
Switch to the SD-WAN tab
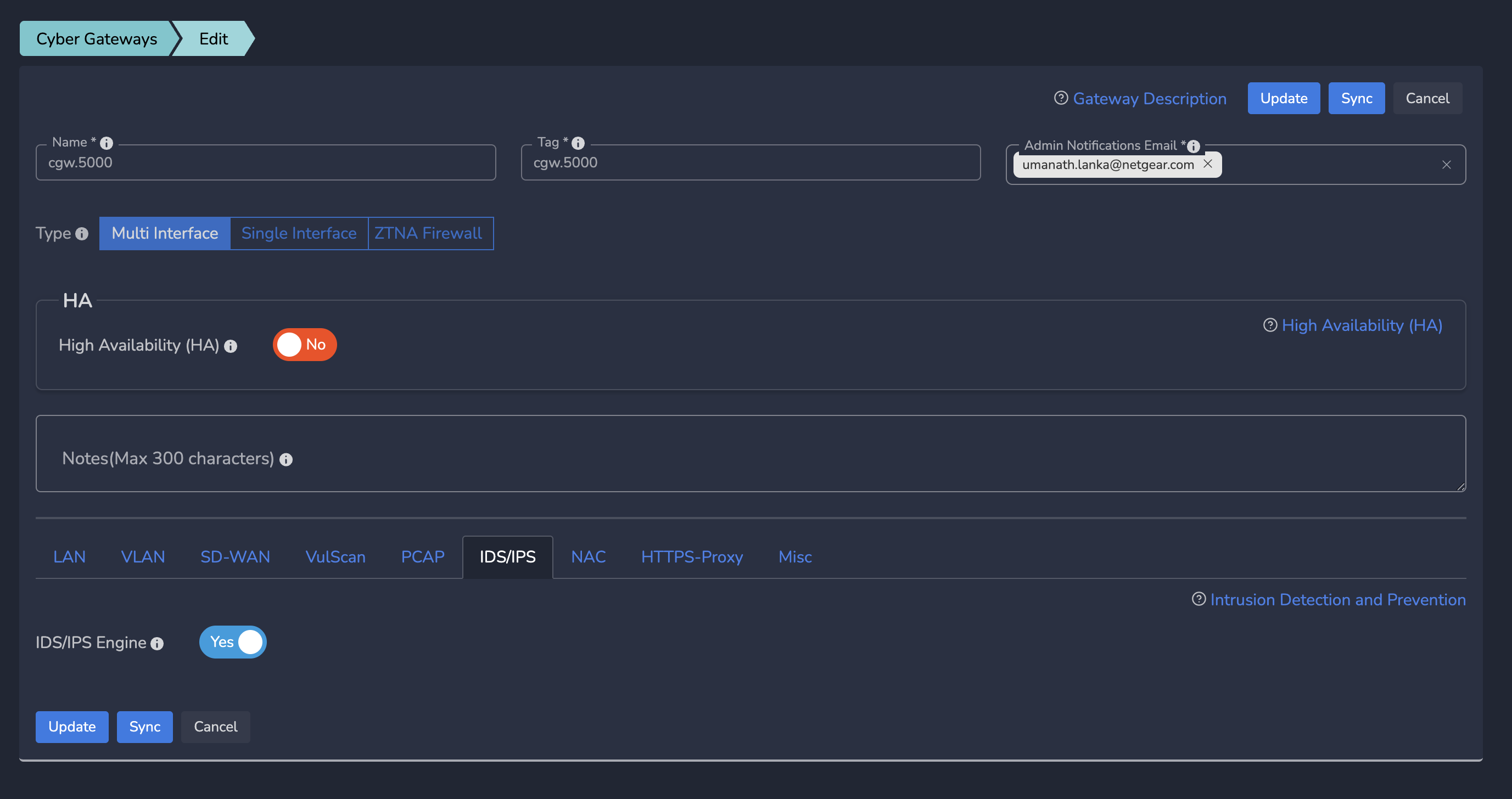click(x=235, y=556)
